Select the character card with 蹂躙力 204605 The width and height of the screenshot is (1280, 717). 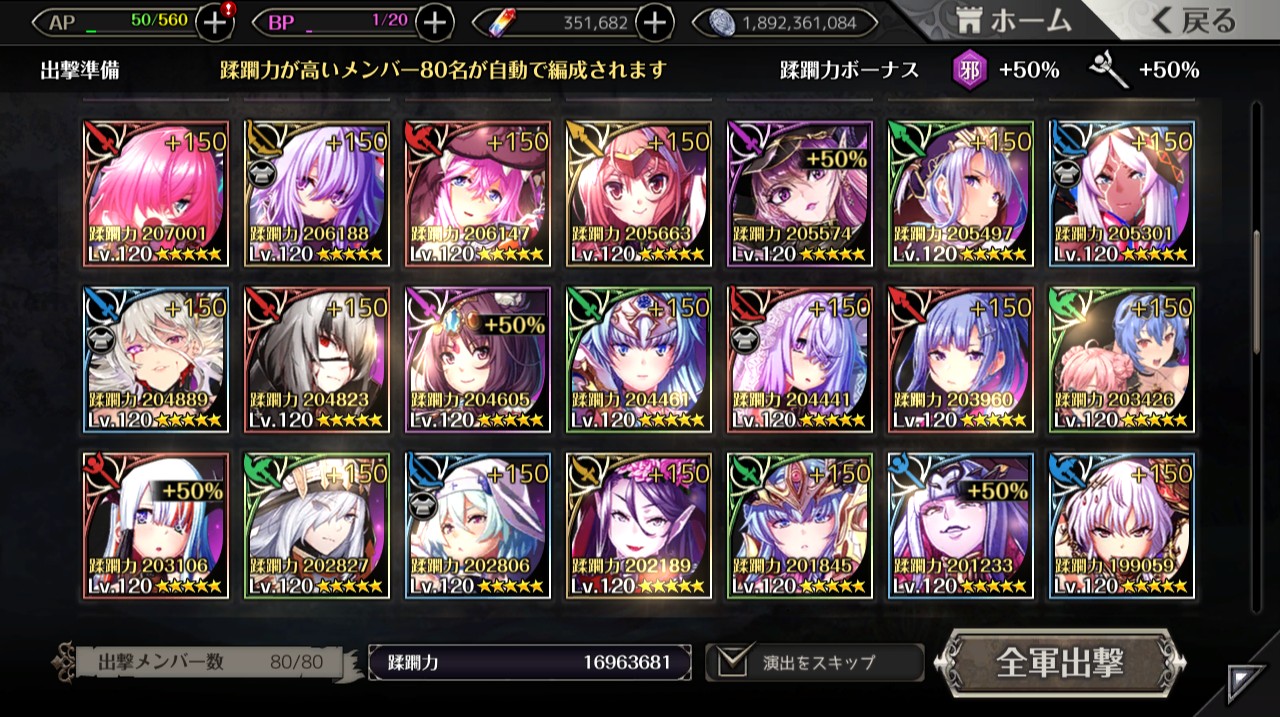pyautogui.click(x=478, y=360)
